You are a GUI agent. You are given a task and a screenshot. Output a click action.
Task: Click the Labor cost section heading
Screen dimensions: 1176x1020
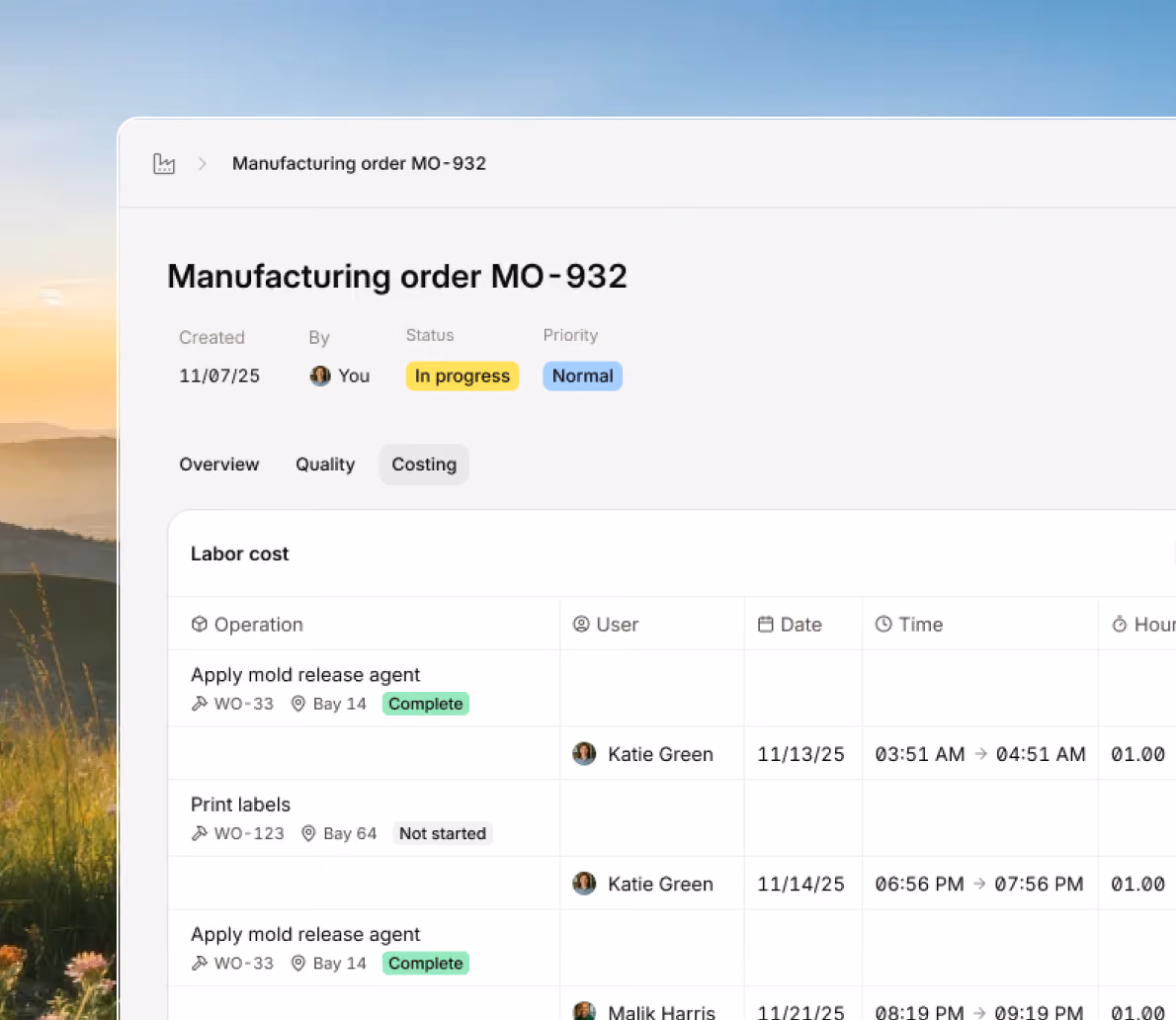239,553
